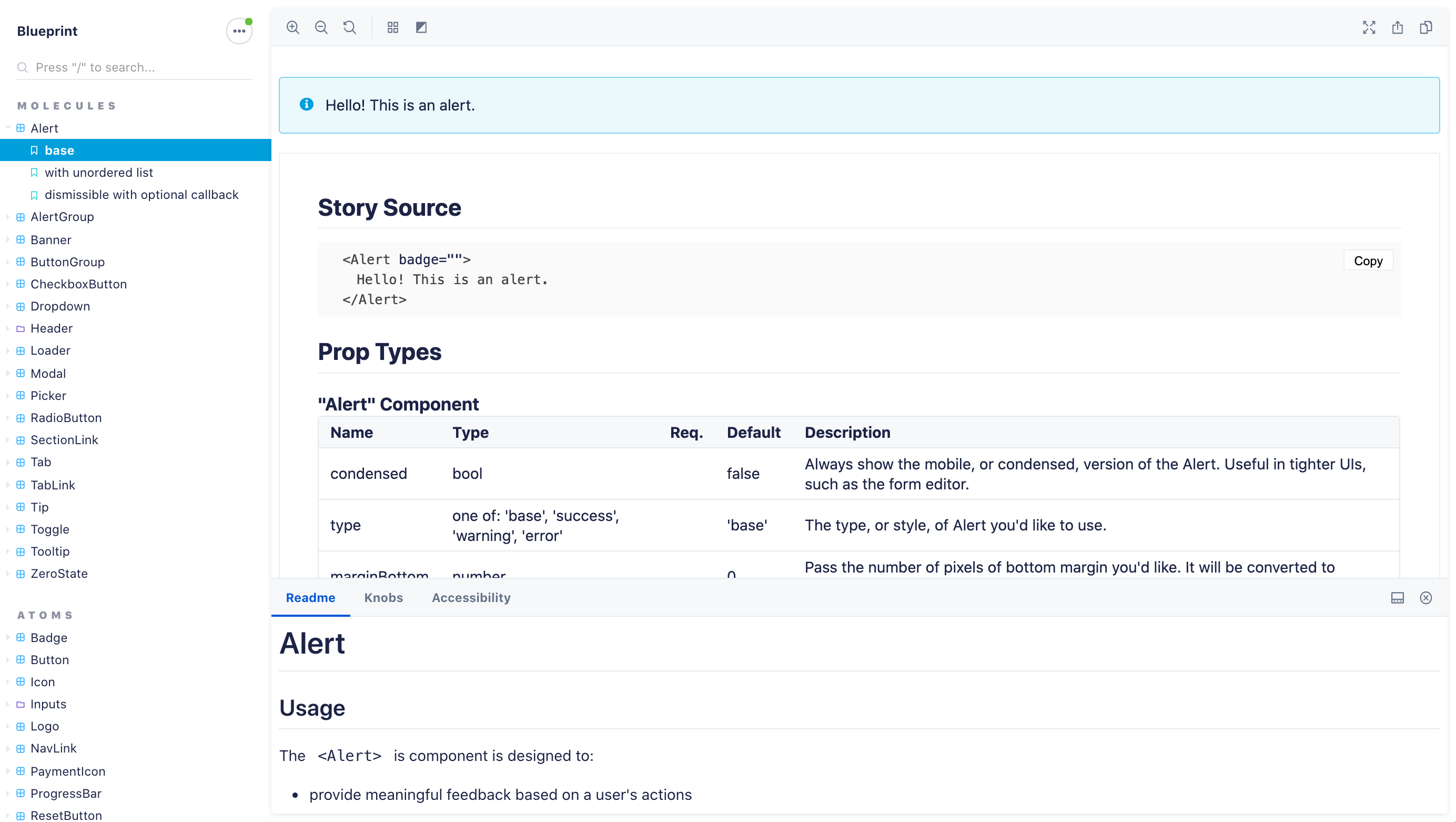Click the info icon in the alert

[306, 105]
